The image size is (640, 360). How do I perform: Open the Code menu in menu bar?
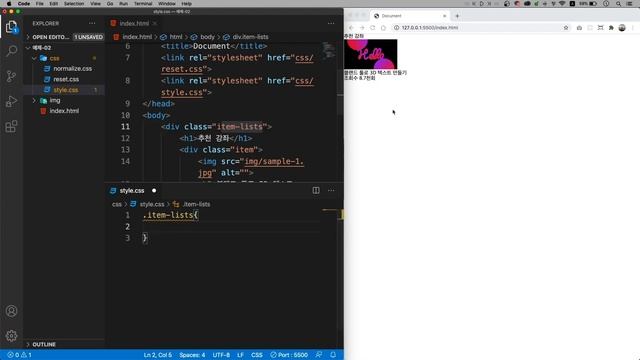tap(24, 3)
